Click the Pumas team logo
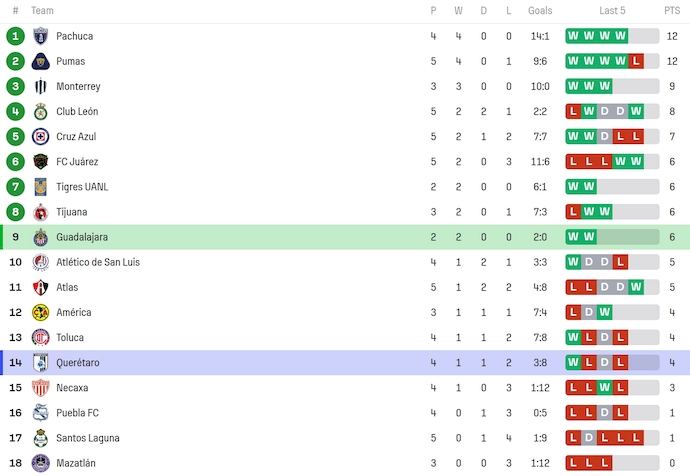 click(41, 61)
